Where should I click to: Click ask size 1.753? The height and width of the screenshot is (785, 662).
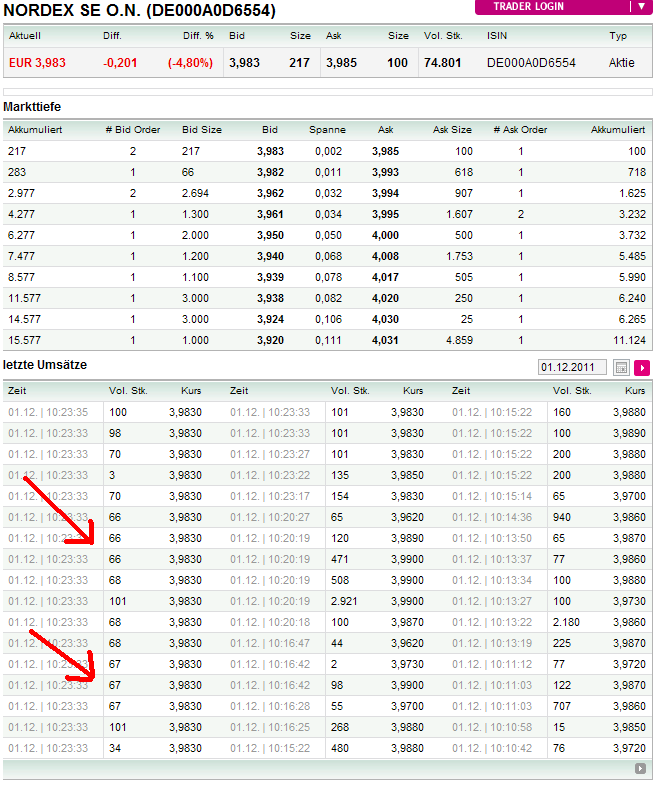click(459, 256)
